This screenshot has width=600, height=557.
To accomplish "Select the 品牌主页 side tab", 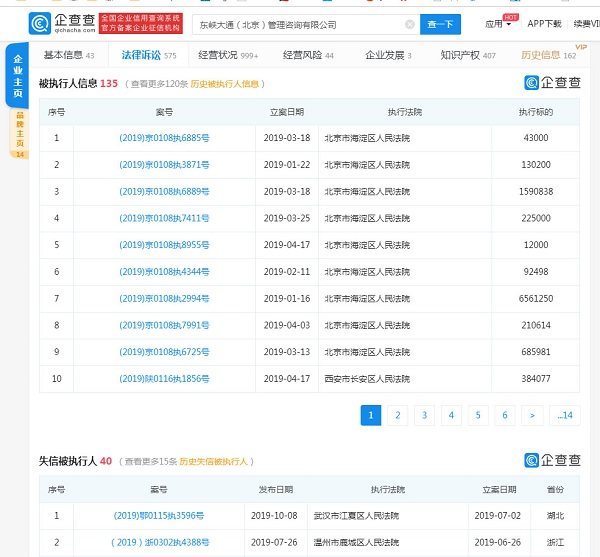I will coord(20,134).
